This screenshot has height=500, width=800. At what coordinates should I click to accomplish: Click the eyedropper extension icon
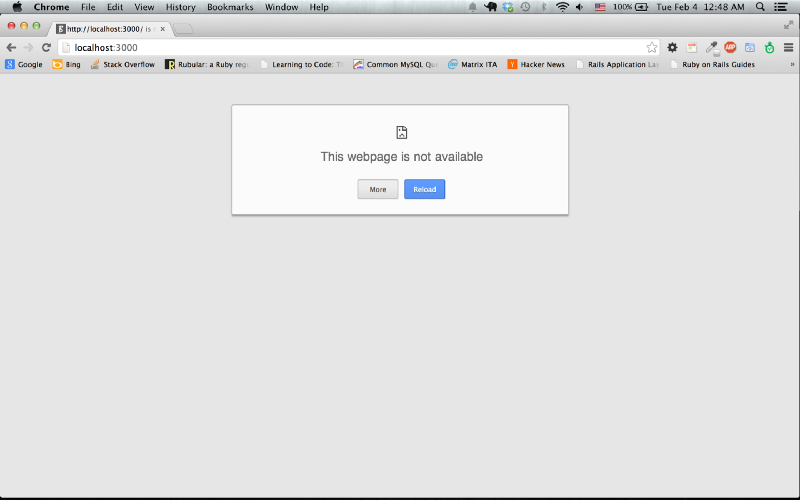[711, 47]
